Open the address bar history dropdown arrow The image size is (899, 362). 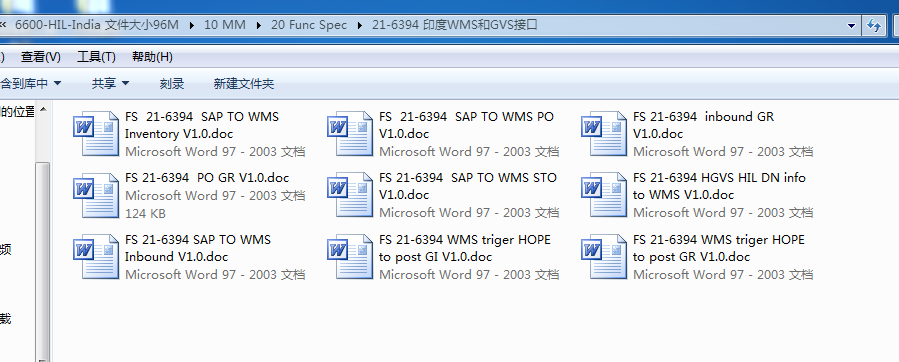(851, 26)
